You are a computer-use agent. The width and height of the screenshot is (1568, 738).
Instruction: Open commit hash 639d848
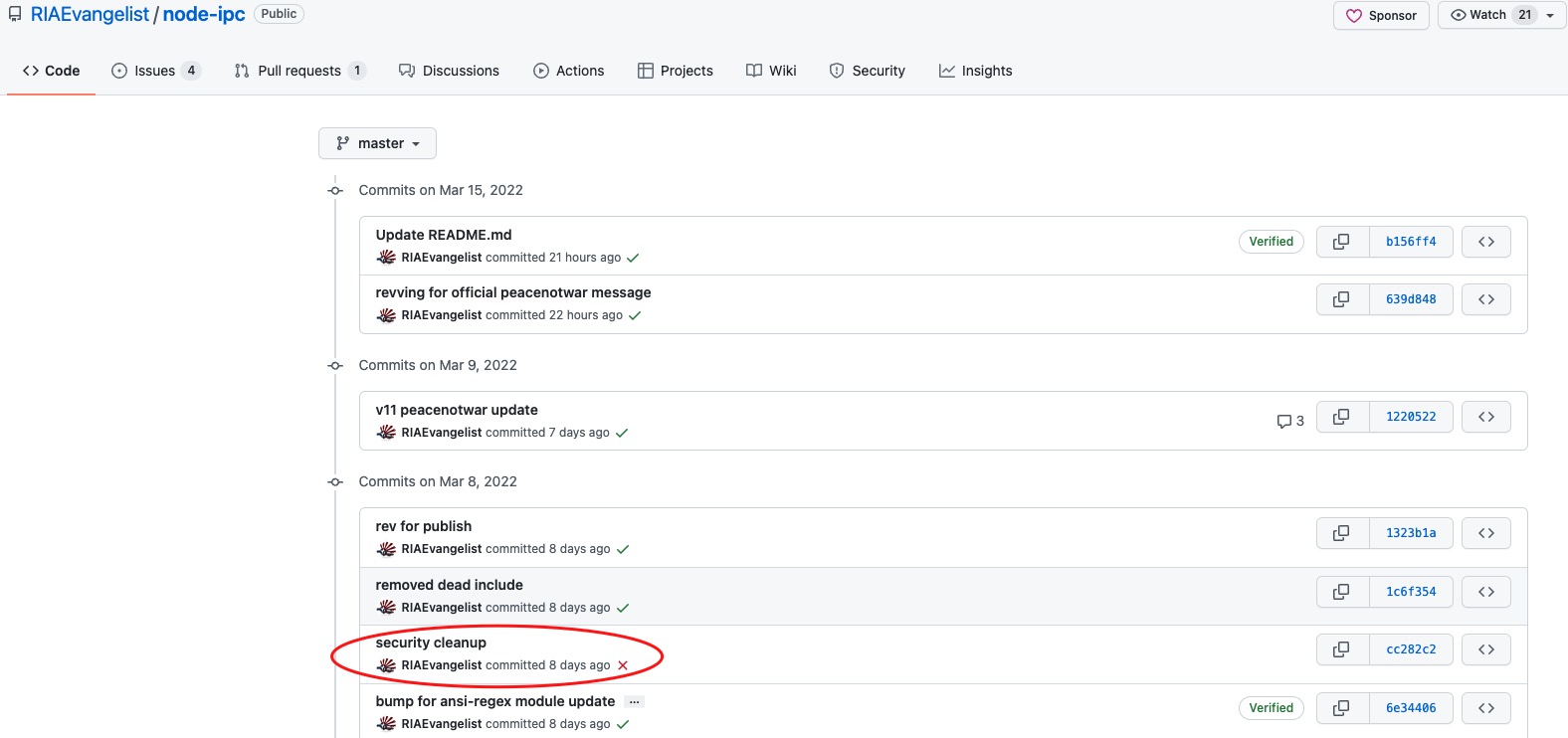point(1411,299)
